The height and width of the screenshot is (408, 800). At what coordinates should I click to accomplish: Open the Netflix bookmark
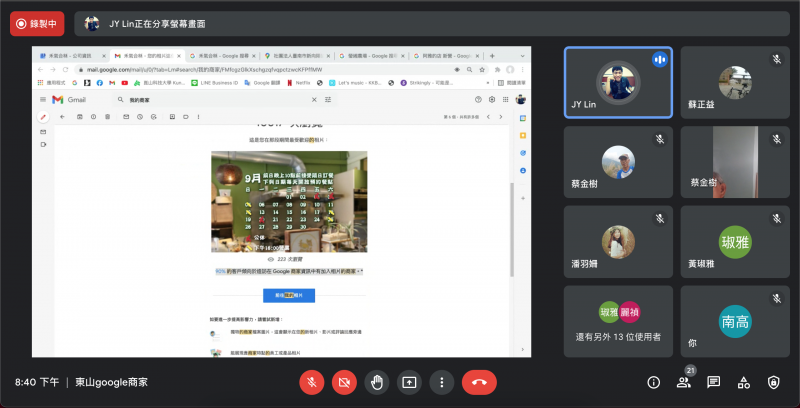(298, 83)
